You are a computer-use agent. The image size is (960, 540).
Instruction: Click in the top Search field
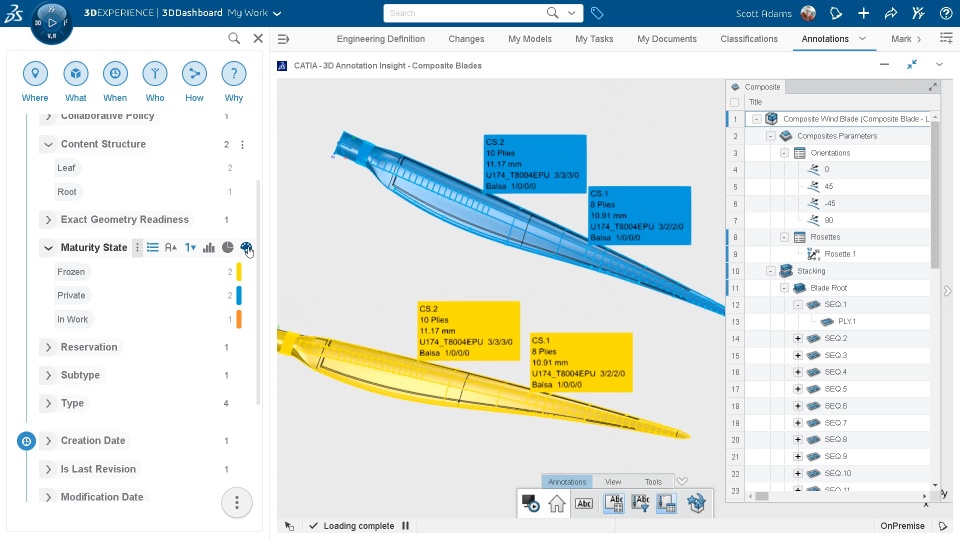[x=465, y=13]
